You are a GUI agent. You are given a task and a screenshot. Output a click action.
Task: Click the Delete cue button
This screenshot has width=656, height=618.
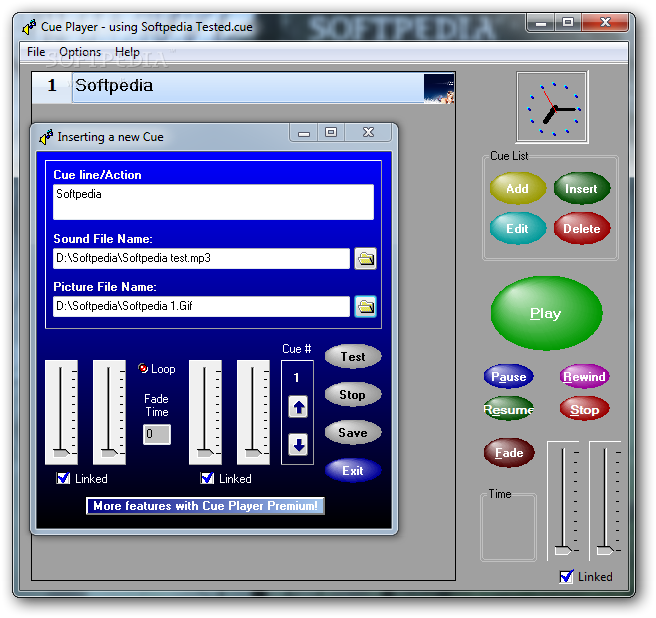[582, 229]
